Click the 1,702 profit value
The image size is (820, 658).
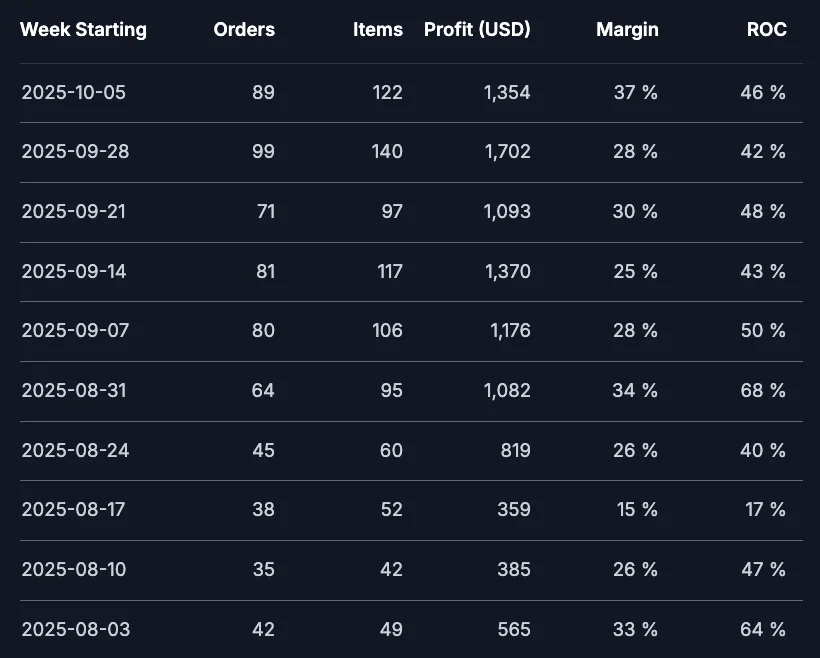click(507, 152)
